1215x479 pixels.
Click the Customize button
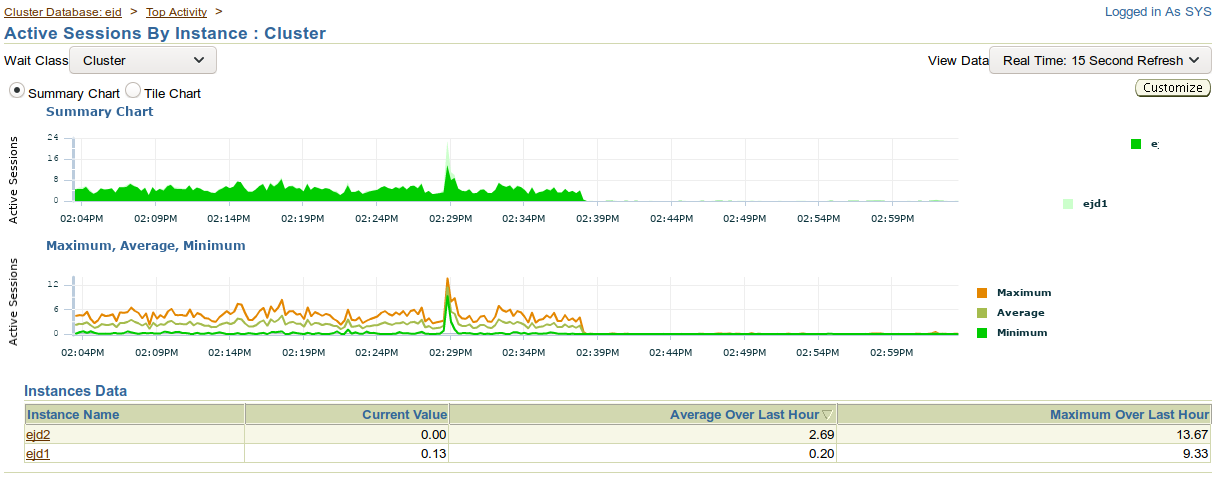tap(1173, 88)
